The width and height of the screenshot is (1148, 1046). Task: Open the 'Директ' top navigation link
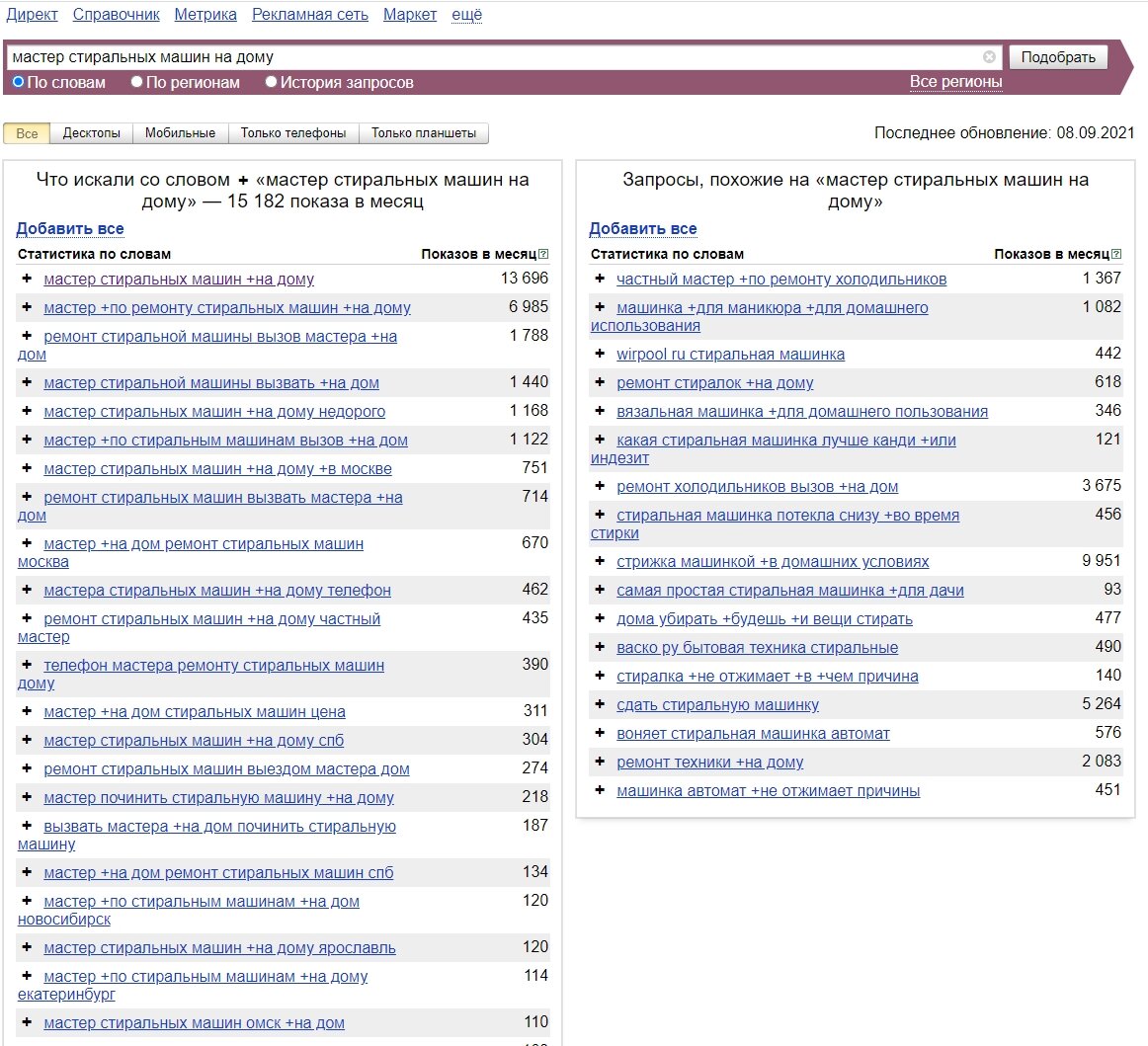pyautogui.click(x=33, y=15)
